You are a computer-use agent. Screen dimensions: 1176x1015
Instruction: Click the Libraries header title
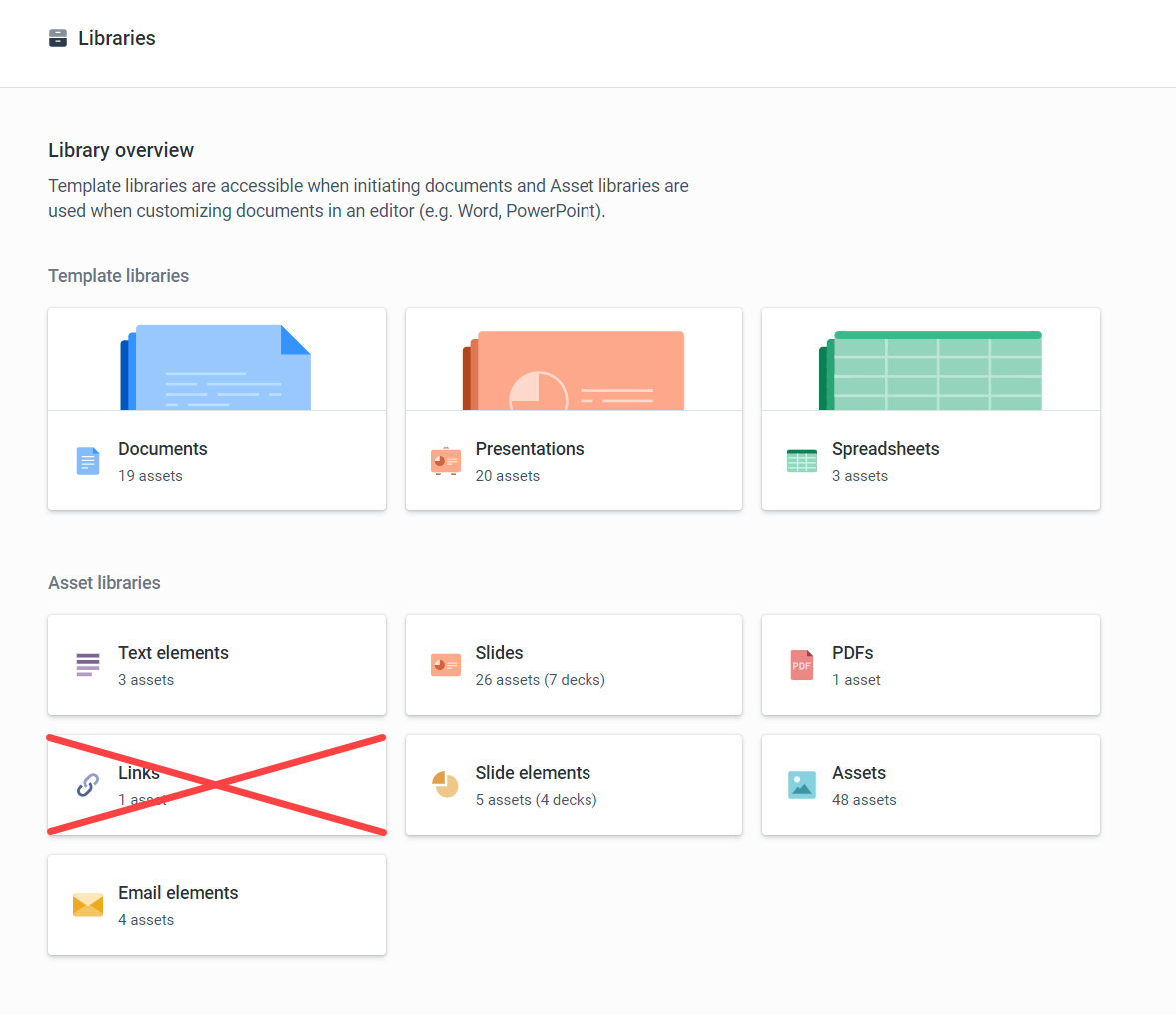click(x=116, y=38)
